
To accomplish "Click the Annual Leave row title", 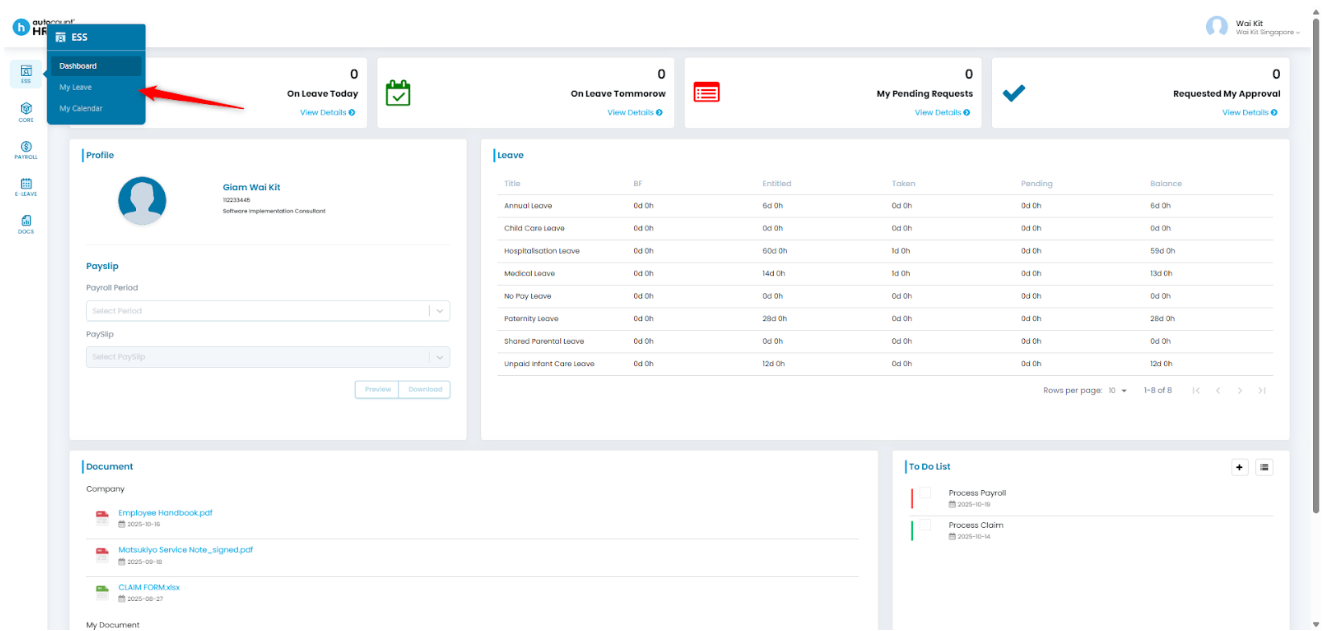I will click(x=528, y=206).
